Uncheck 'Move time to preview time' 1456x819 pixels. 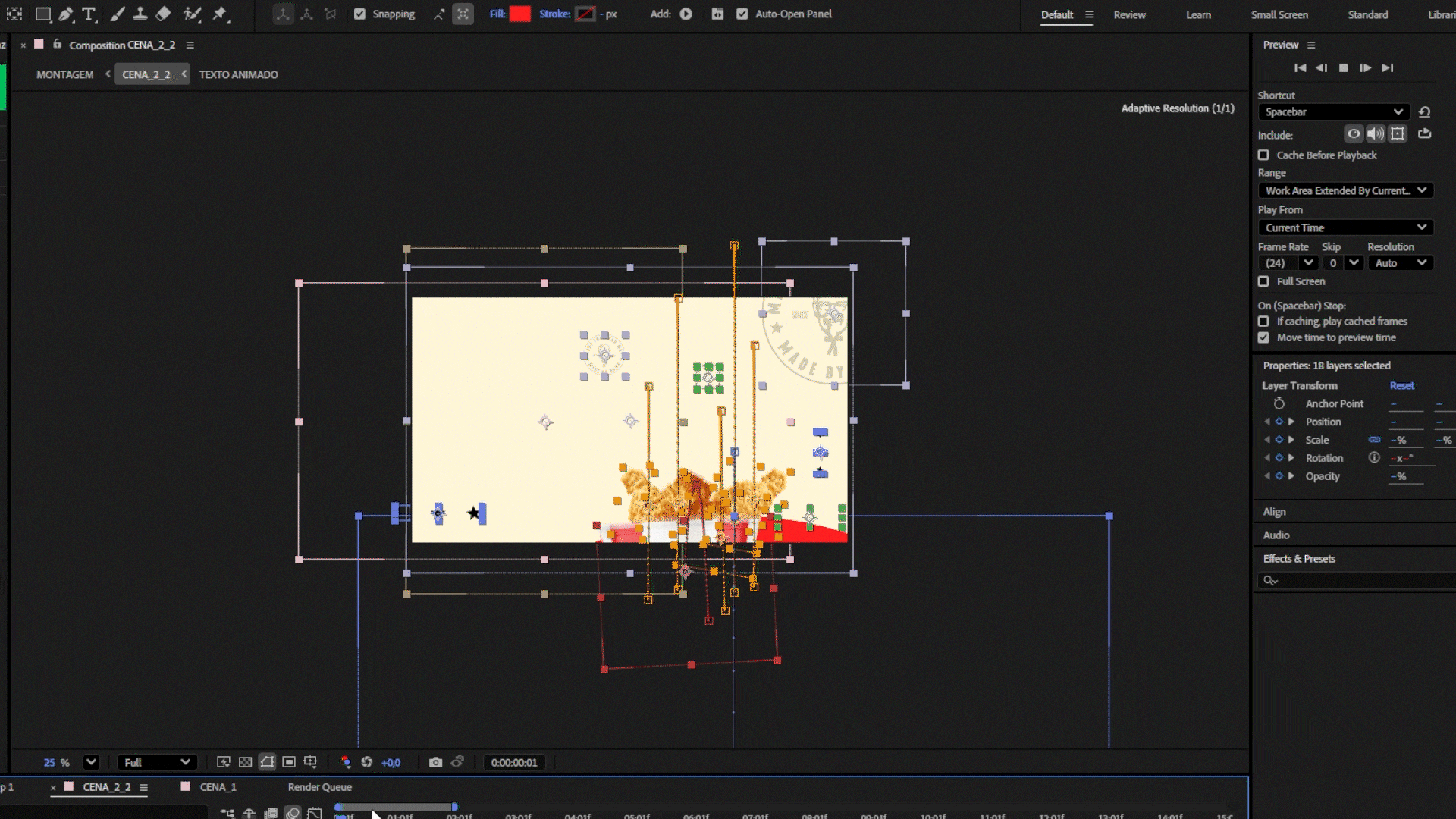(1263, 337)
